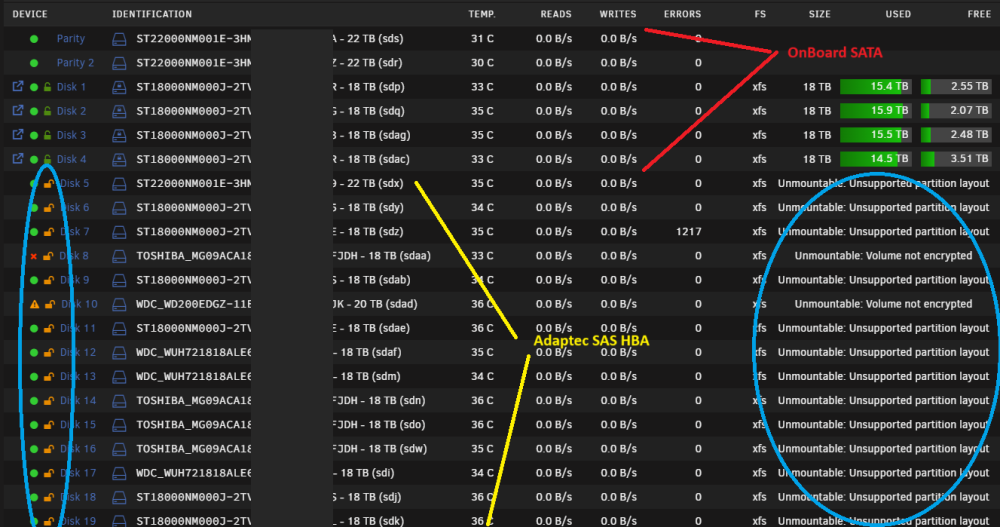Click the Disk 4 free bar showing 3.51 TB
This screenshot has height=527, width=1000.
[956, 159]
